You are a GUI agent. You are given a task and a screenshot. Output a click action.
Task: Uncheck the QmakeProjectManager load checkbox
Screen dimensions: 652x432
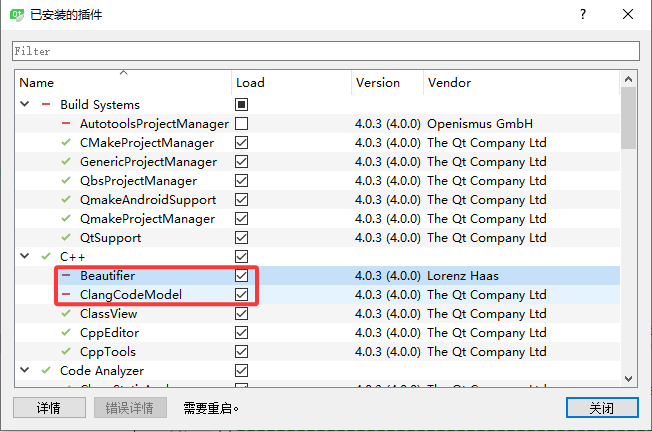pos(241,218)
